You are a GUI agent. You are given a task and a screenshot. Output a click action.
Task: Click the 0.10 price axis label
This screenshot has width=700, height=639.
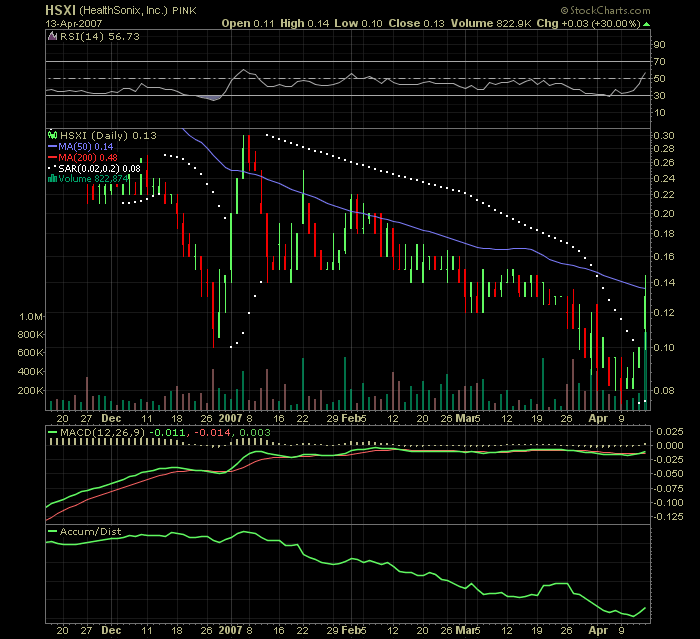(664, 347)
